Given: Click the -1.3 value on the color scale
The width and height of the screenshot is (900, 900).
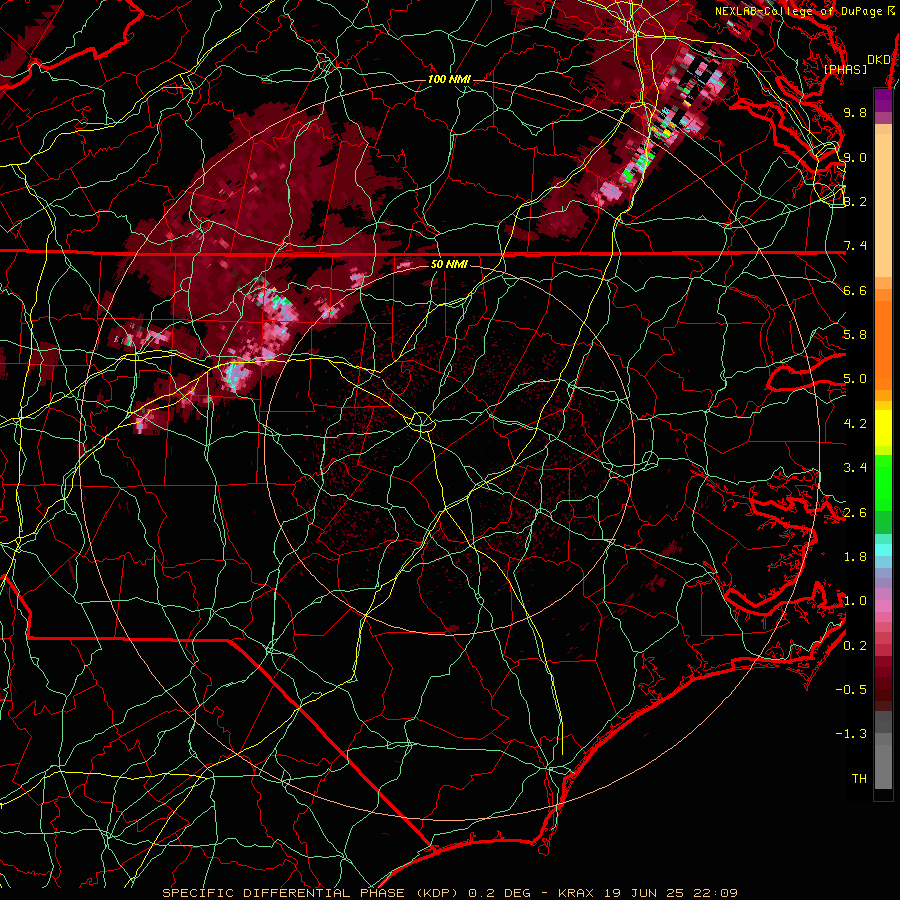Looking at the screenshot, I should pyautogui.click(x=851, y=734).
